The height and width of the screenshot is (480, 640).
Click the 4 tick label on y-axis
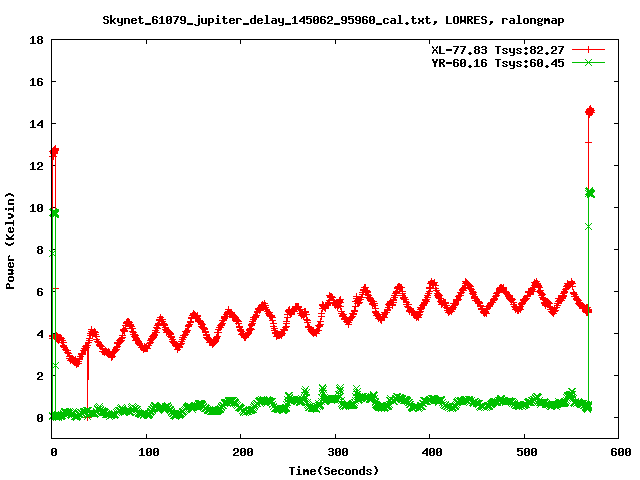point(38,334)
